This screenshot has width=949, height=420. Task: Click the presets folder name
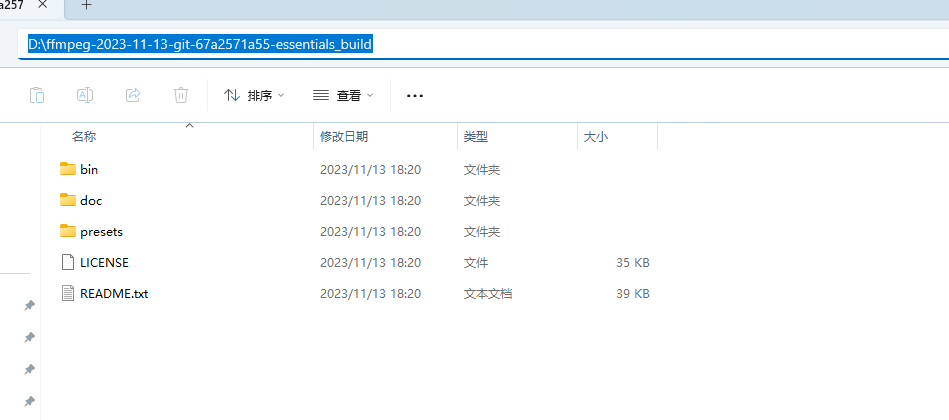(102, 231)
